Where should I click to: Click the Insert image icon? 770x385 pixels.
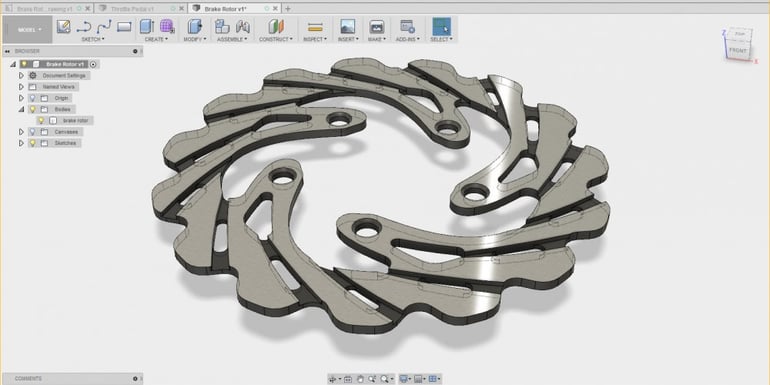(348, 27)
